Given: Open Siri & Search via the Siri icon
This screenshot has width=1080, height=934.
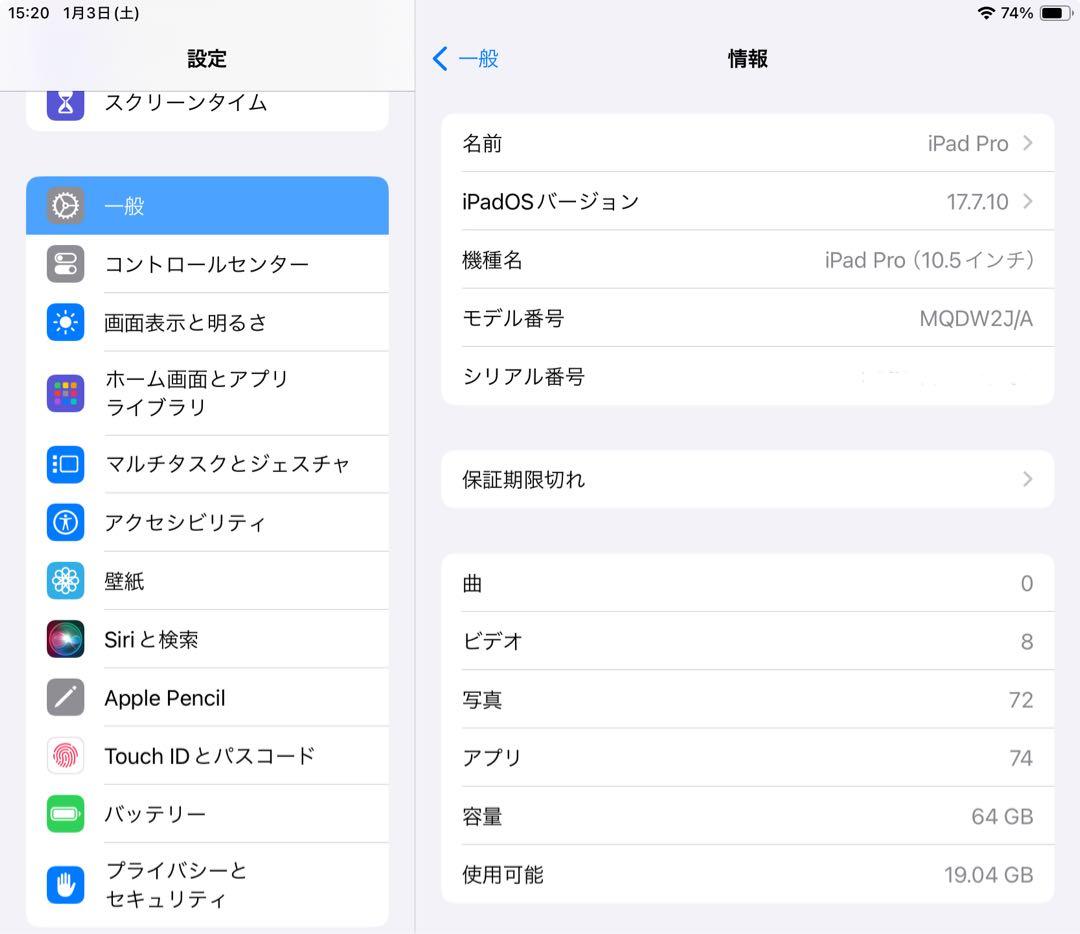Looking at the screenshot, I should point(64,639).
